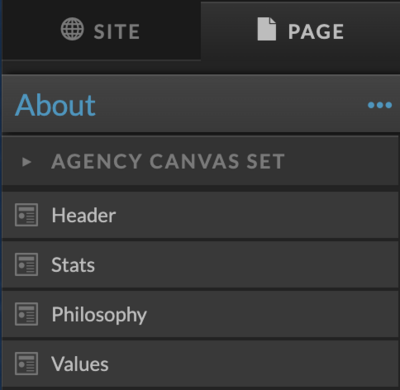
Task: Open the three-dot menu beside About
Action: pos(380,105)
